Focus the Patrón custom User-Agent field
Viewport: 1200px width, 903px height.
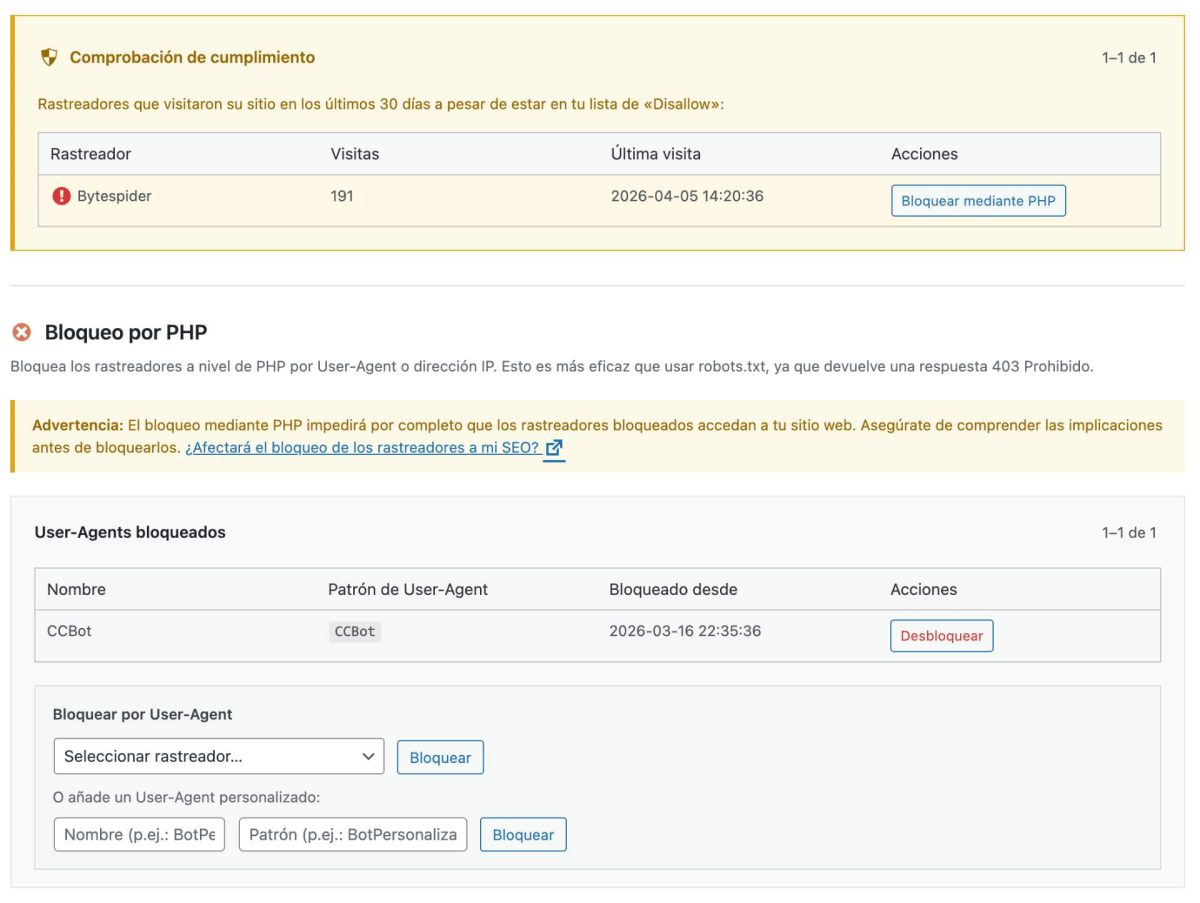353,834
